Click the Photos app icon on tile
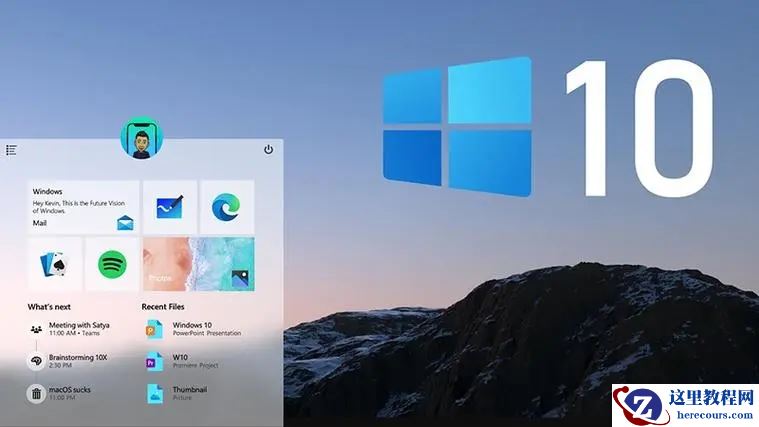 (x=240, y=279)
